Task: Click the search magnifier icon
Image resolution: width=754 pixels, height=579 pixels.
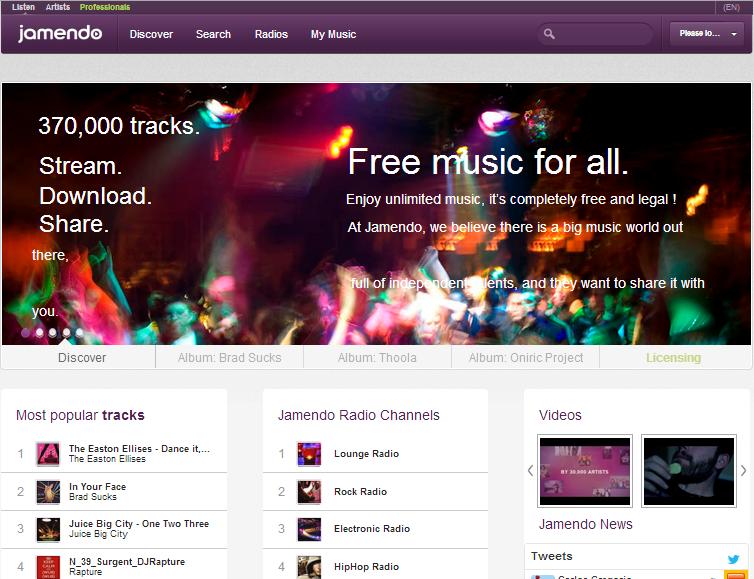Action: [x=549, y=34]
